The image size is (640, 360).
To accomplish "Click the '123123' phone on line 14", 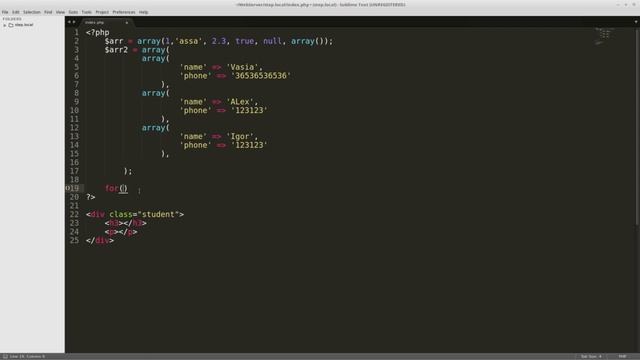I will tap(249, 145).
